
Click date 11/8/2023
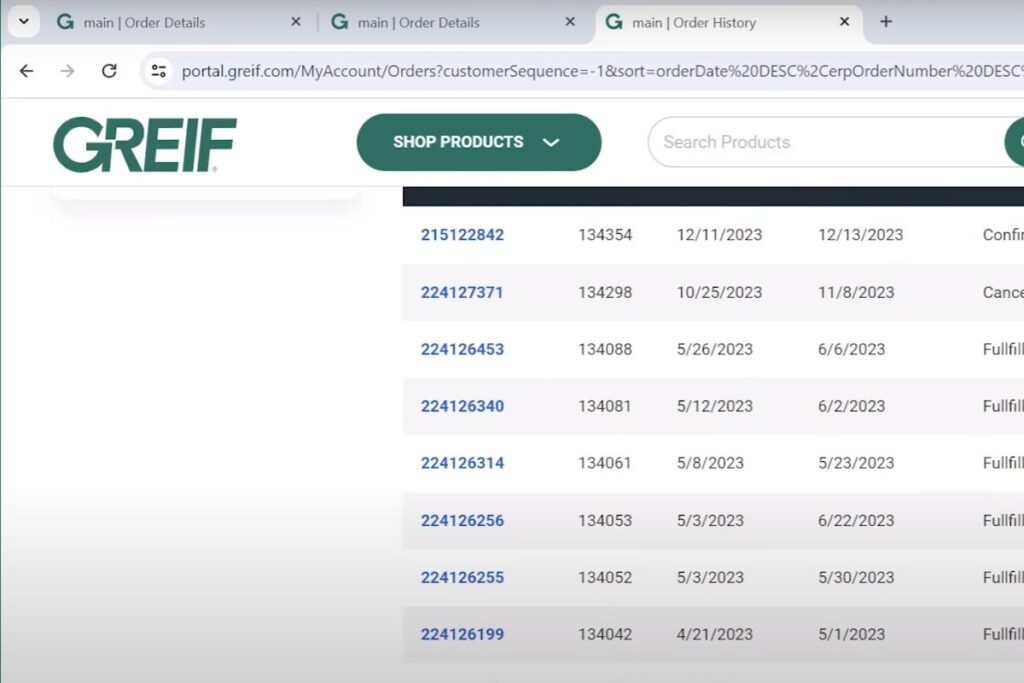(856, 293)
